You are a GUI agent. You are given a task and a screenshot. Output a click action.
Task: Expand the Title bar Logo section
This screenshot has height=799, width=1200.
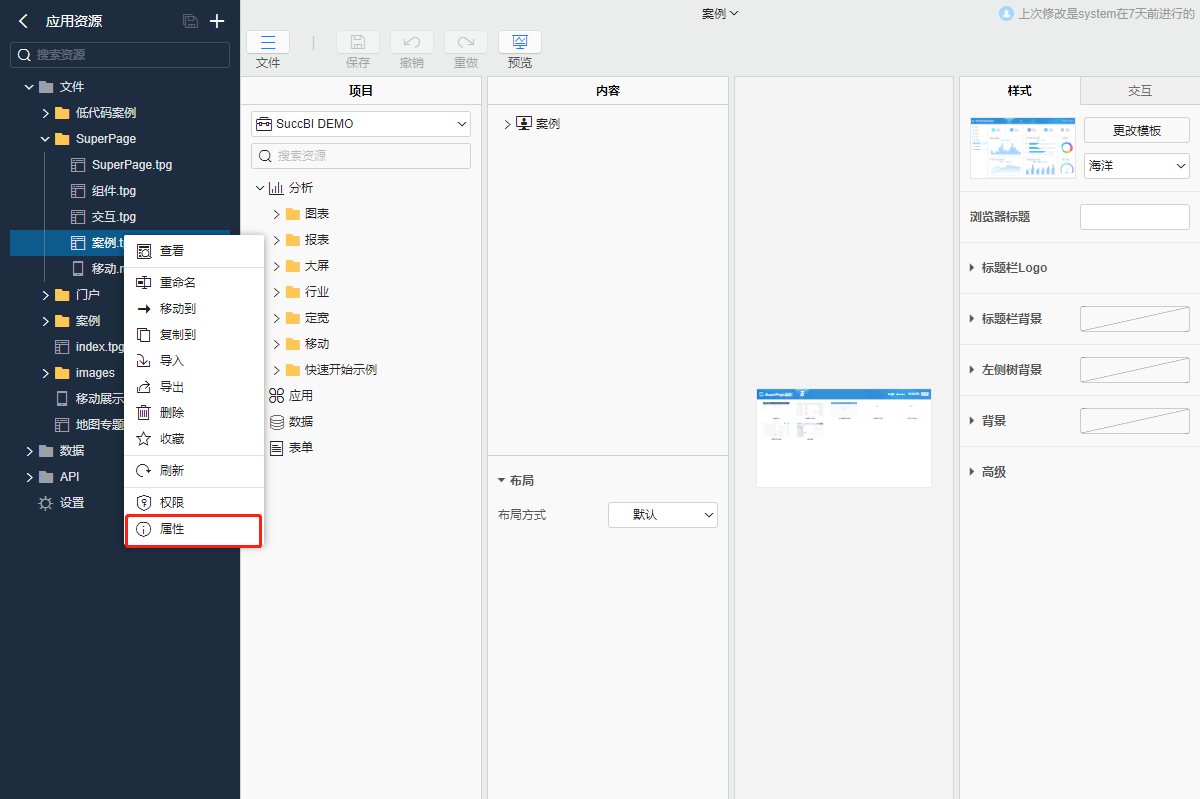(x=1014, y=268)
